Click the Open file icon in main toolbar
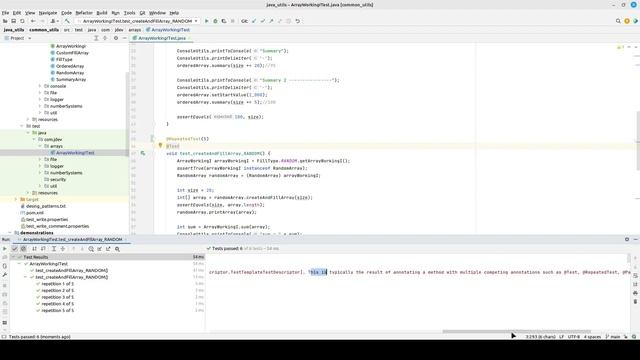This screenshot has height=360, width=640. tap(5, 21)
